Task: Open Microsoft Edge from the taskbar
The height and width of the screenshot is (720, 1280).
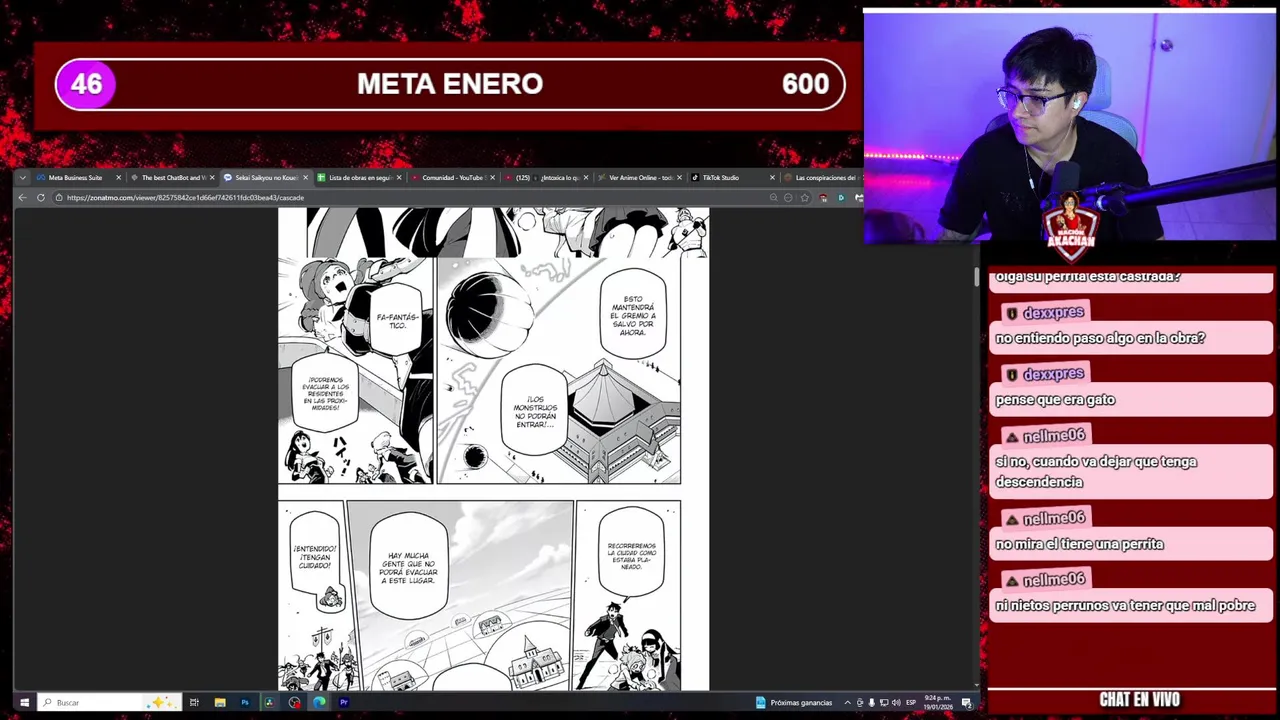Action: pyautogui.click(x=319, y=702)
